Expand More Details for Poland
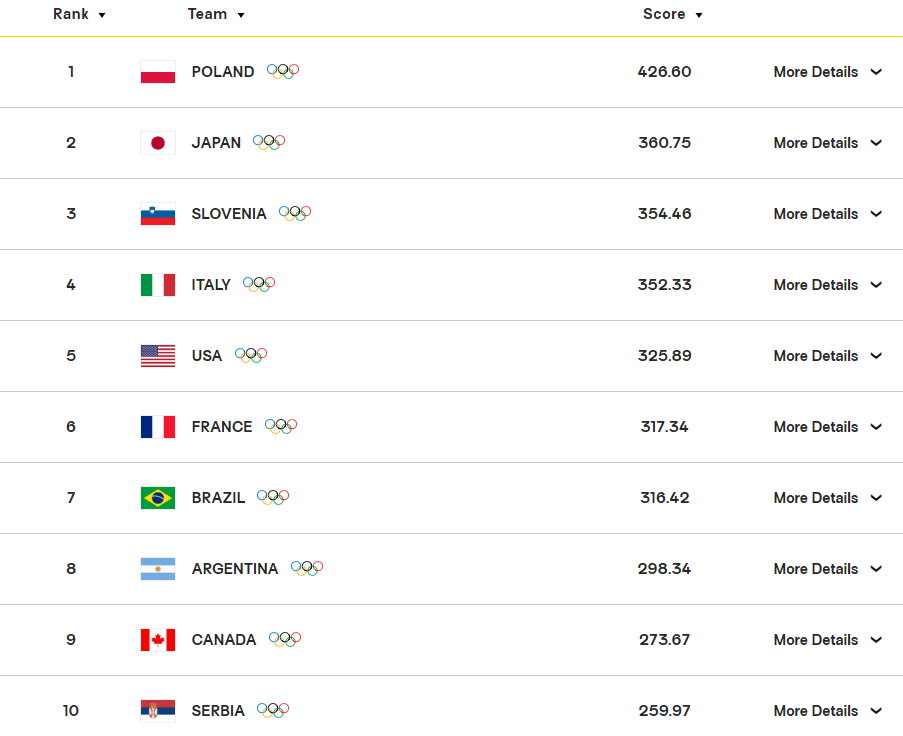This screenshot has height=736, width=903. coord(828,72)
